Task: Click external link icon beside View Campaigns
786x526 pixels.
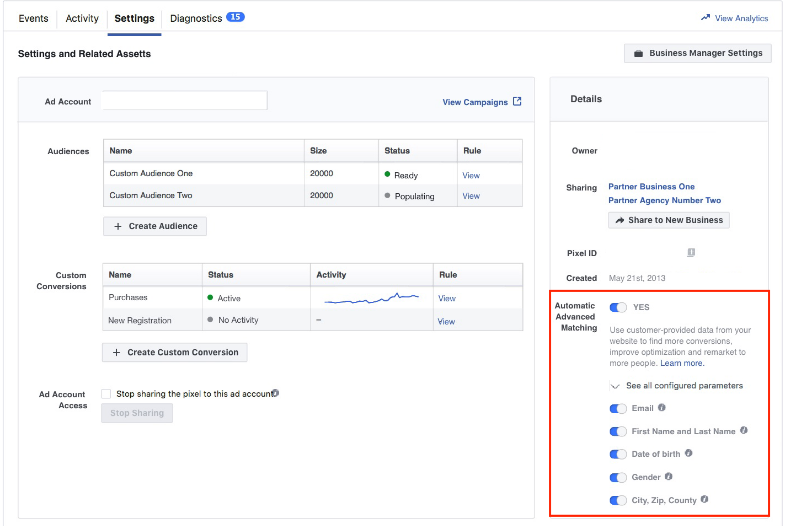Action: [x=517, y=101]
